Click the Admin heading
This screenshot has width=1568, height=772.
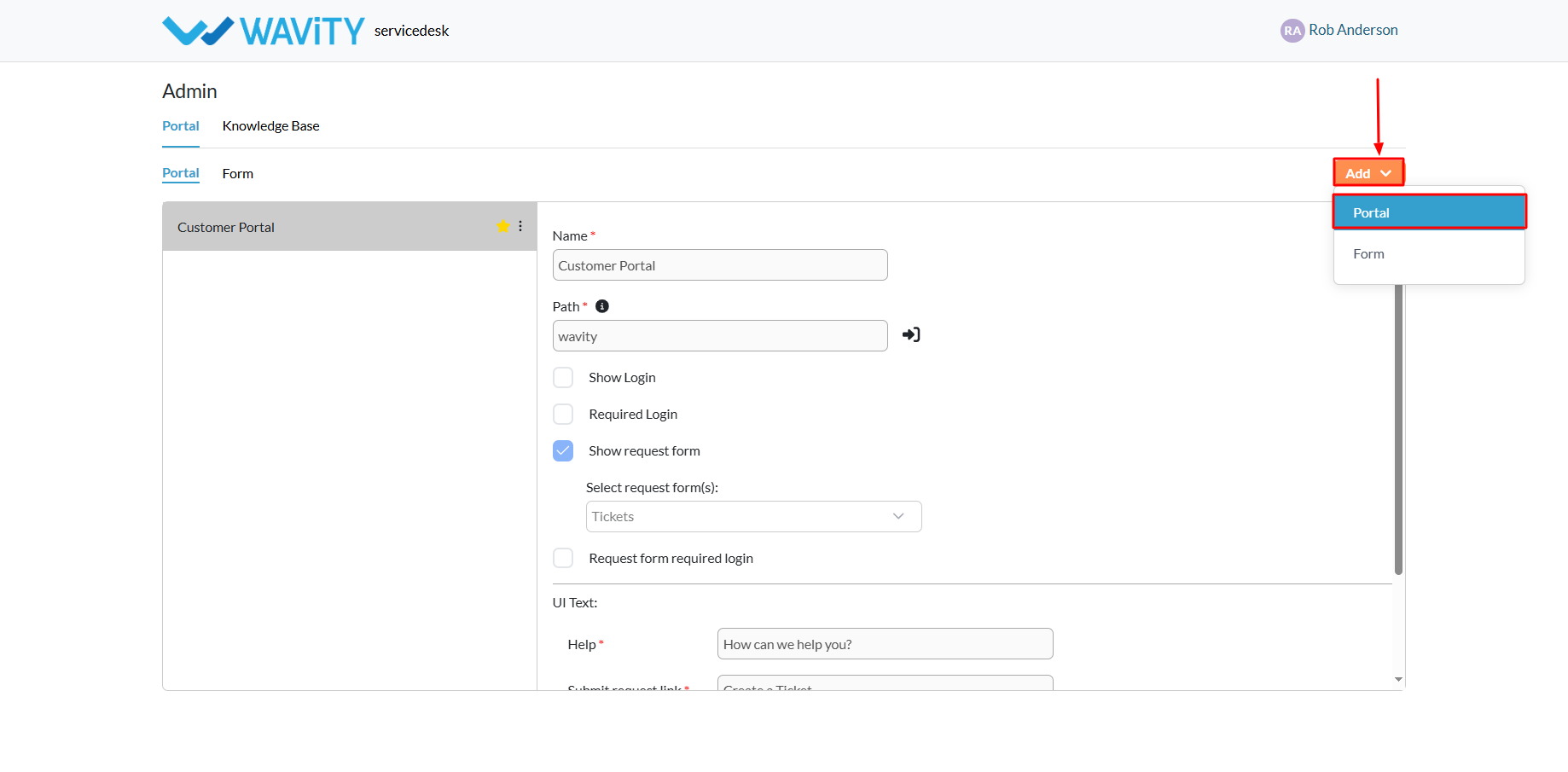[x=189, y=91]
